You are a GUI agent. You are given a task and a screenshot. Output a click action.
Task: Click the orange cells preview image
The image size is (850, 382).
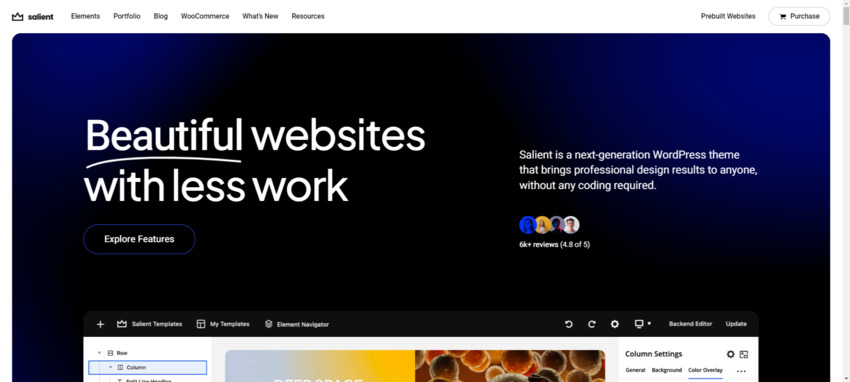(x=510, y=366)
